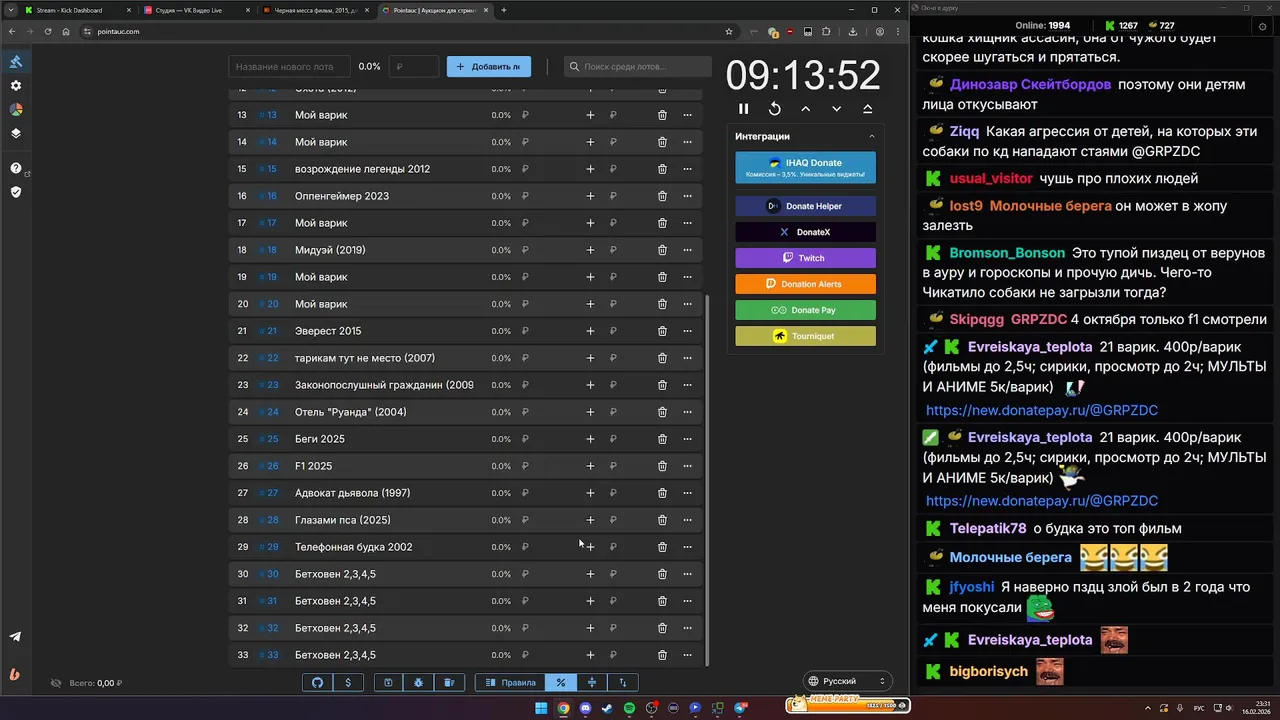Pause the auction timer

click(743, 109)
